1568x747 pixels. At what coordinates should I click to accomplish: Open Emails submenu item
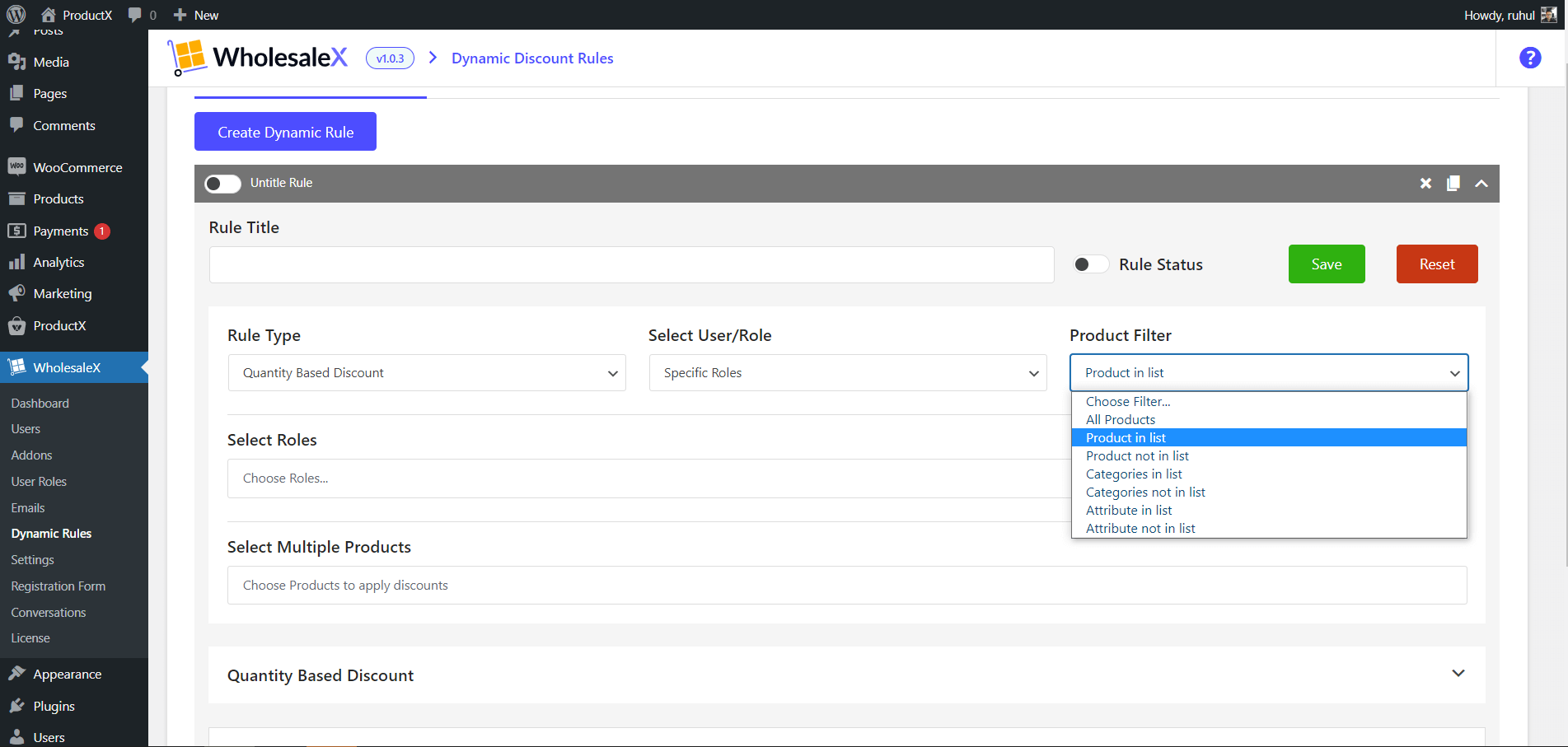pyautogui.click(x=28, y=508)
